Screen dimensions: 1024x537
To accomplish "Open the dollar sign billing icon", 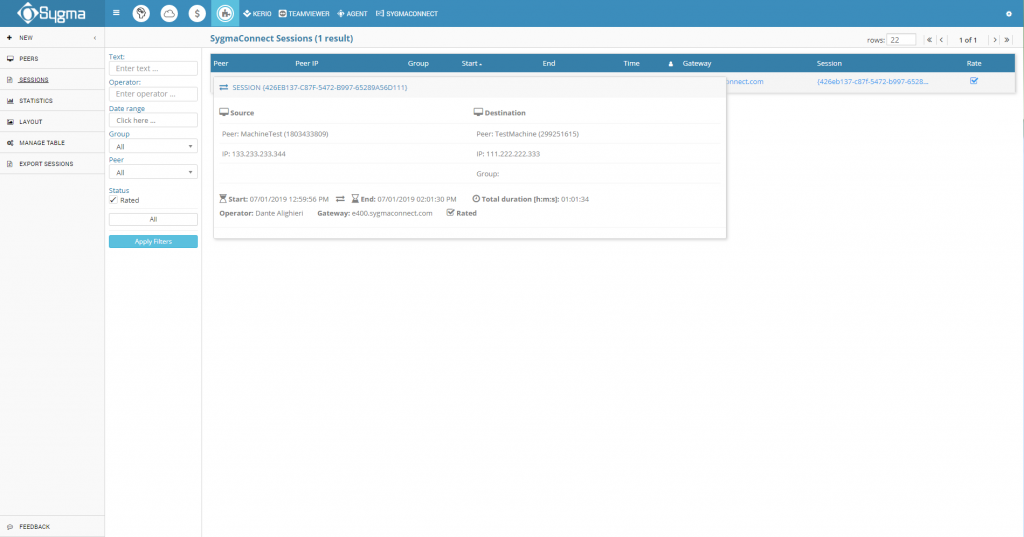I will (197, 13).
